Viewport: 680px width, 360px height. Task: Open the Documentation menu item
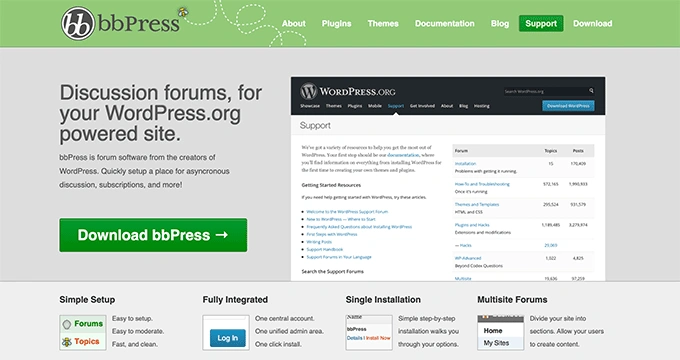click(445, 23)
